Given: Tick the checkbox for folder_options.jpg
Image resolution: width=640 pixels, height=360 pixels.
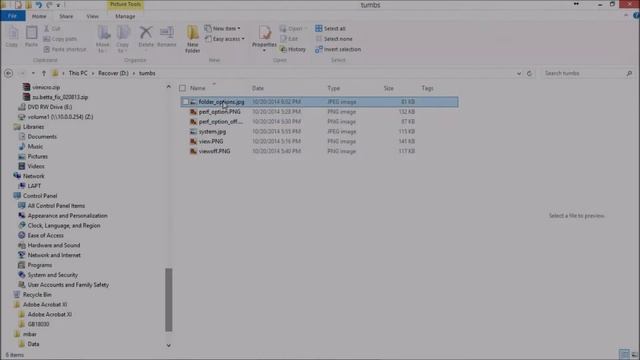Looking at the screenshot, I should [x=185, y=102].
